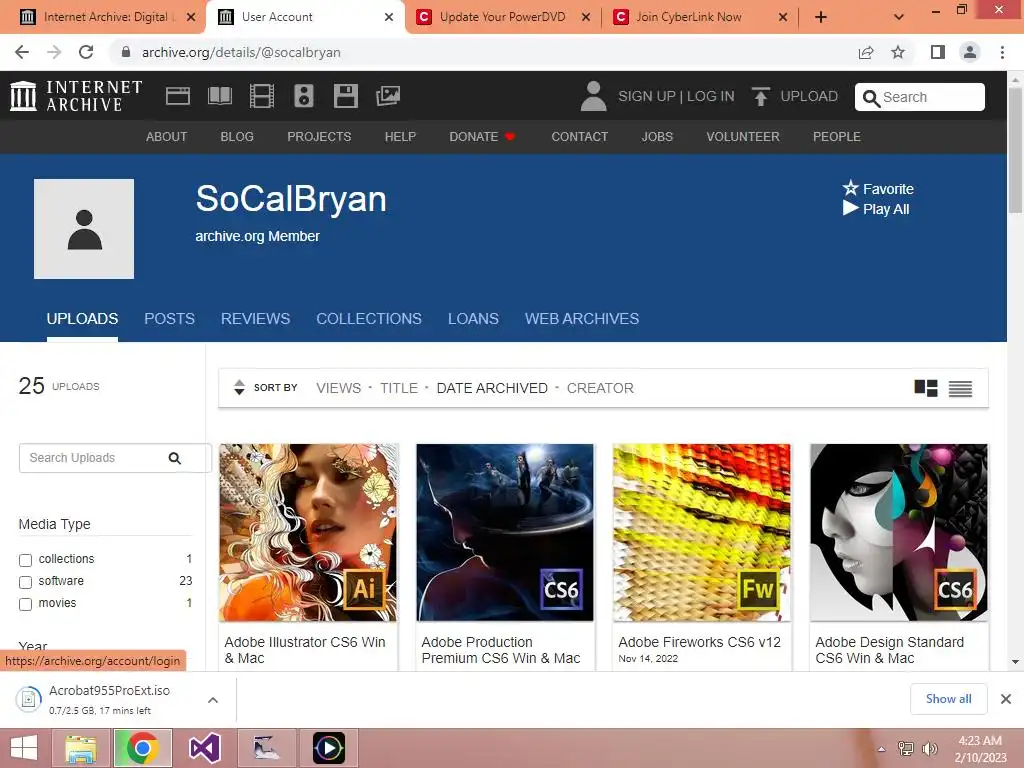Click the volume icon in system tray
Viewport: 1024px width, 768px height.
click(929, 748)
